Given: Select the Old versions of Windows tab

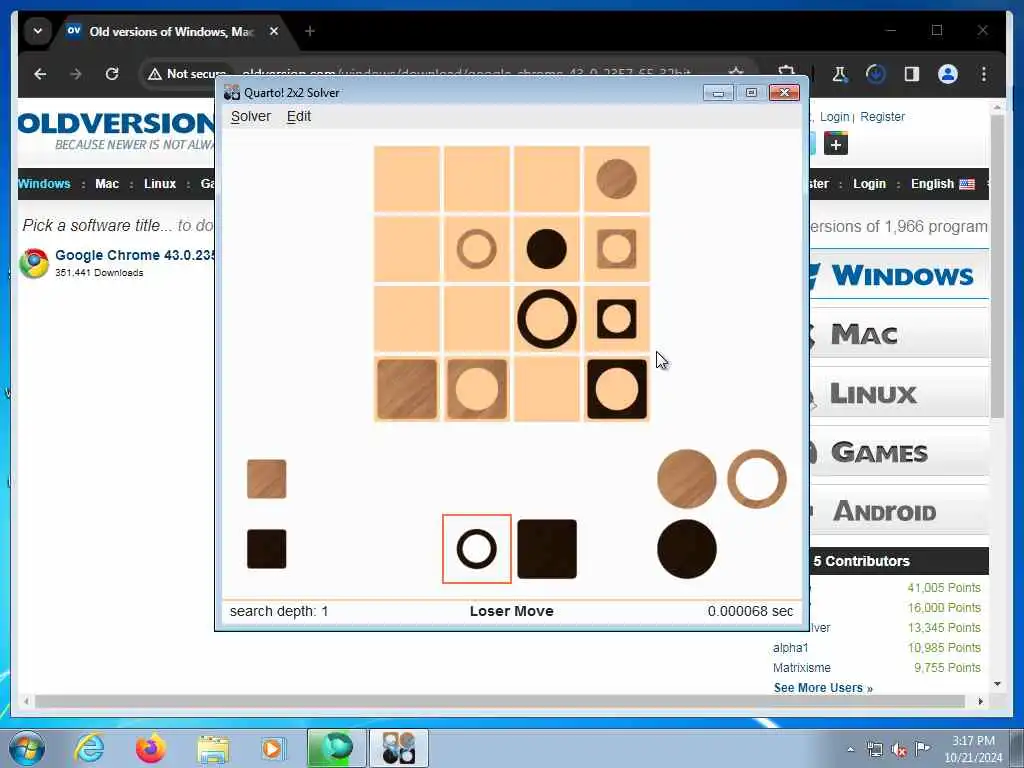Looking at the screenshot, I should pos(171,31).
